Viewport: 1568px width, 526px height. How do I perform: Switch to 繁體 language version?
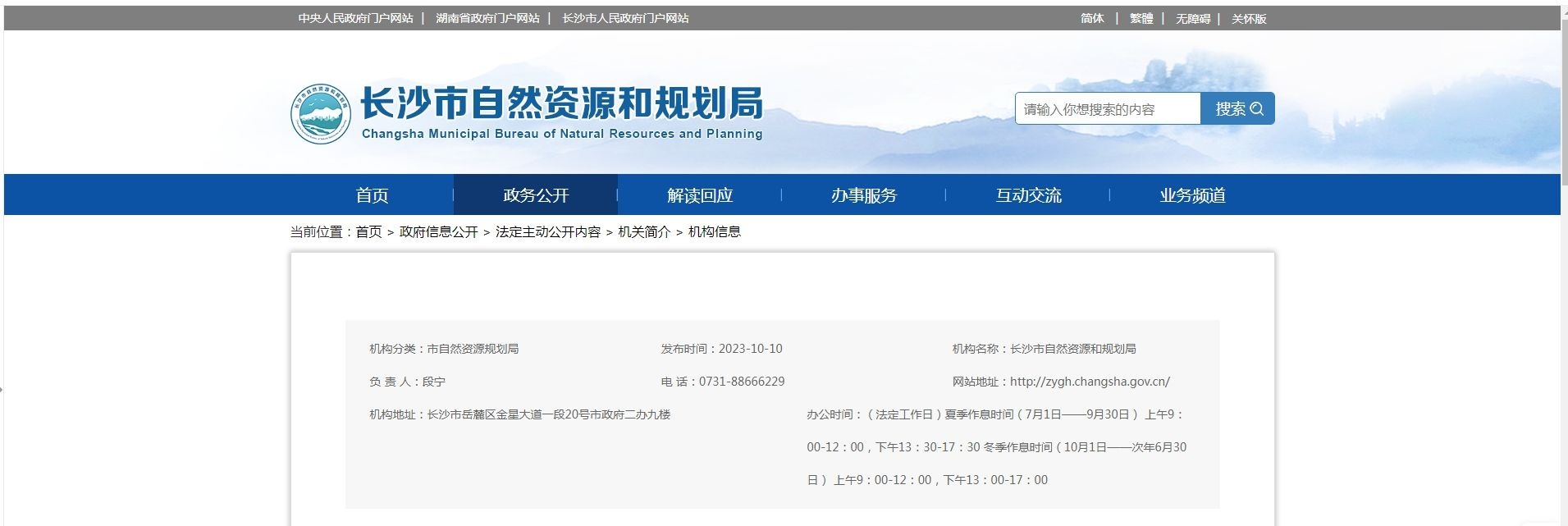tap(1141, 18)
